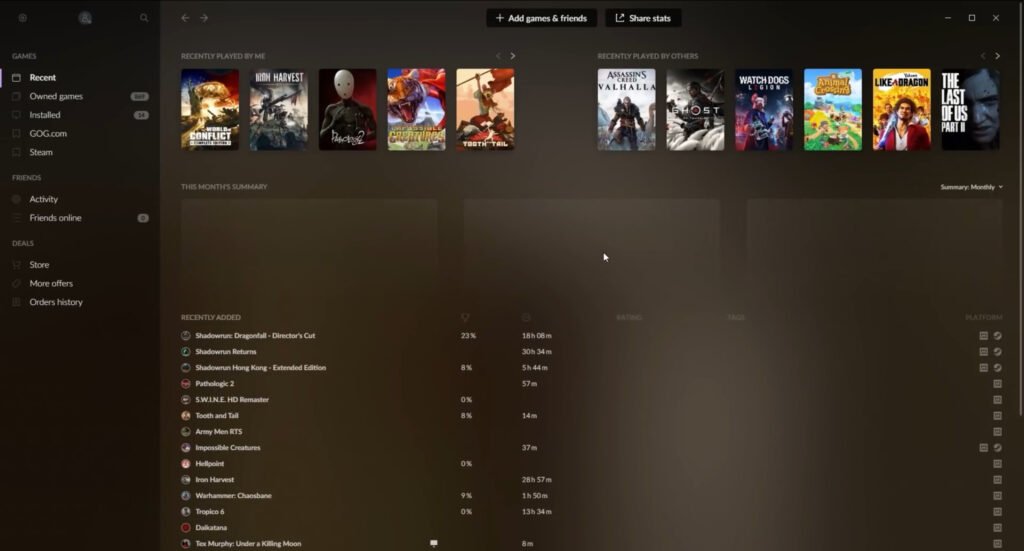Select Warhammer: Chaosbane row
The height and width of the screenshot is (551, 1024).
[x=592, y=496]
